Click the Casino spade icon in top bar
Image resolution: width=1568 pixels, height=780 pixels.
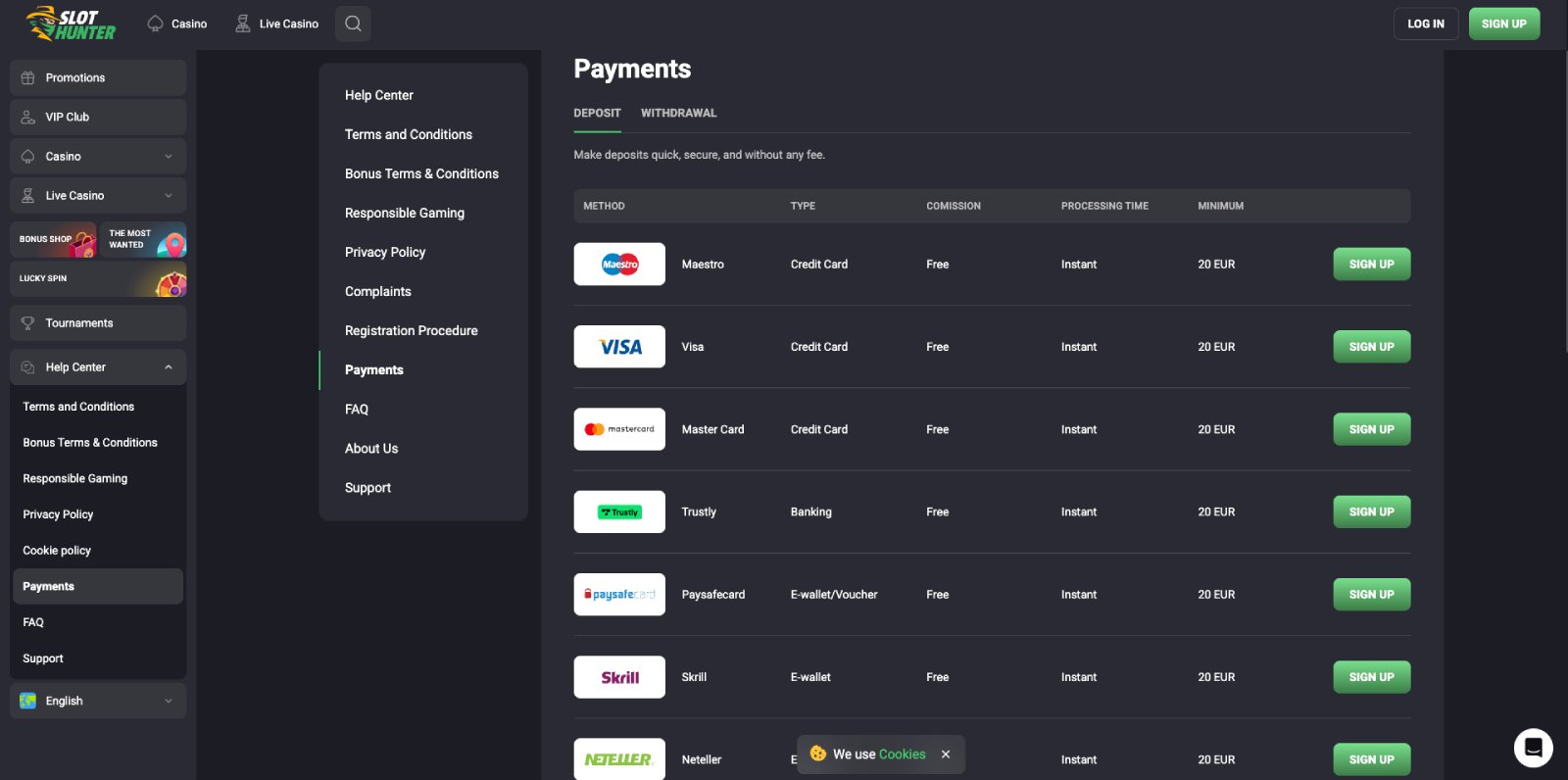pos(155,24)
